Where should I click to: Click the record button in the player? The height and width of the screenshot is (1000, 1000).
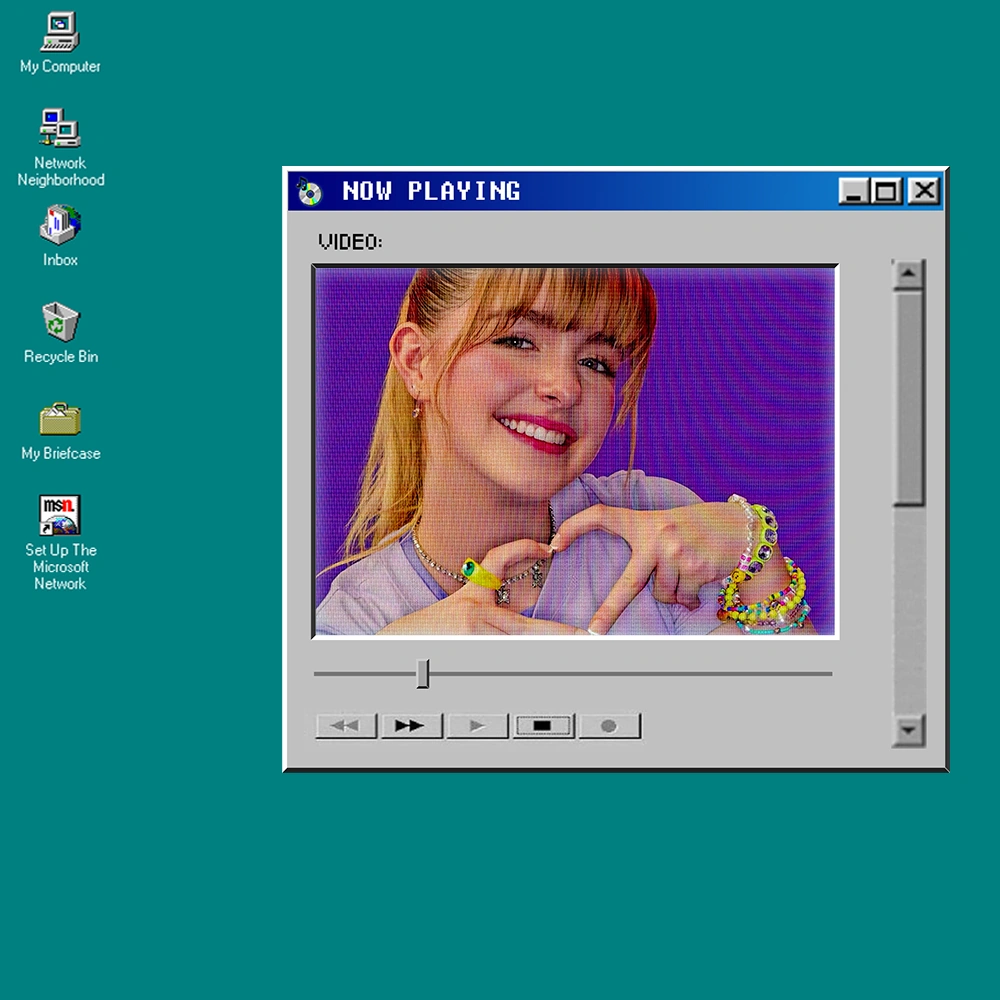(610, 726)
